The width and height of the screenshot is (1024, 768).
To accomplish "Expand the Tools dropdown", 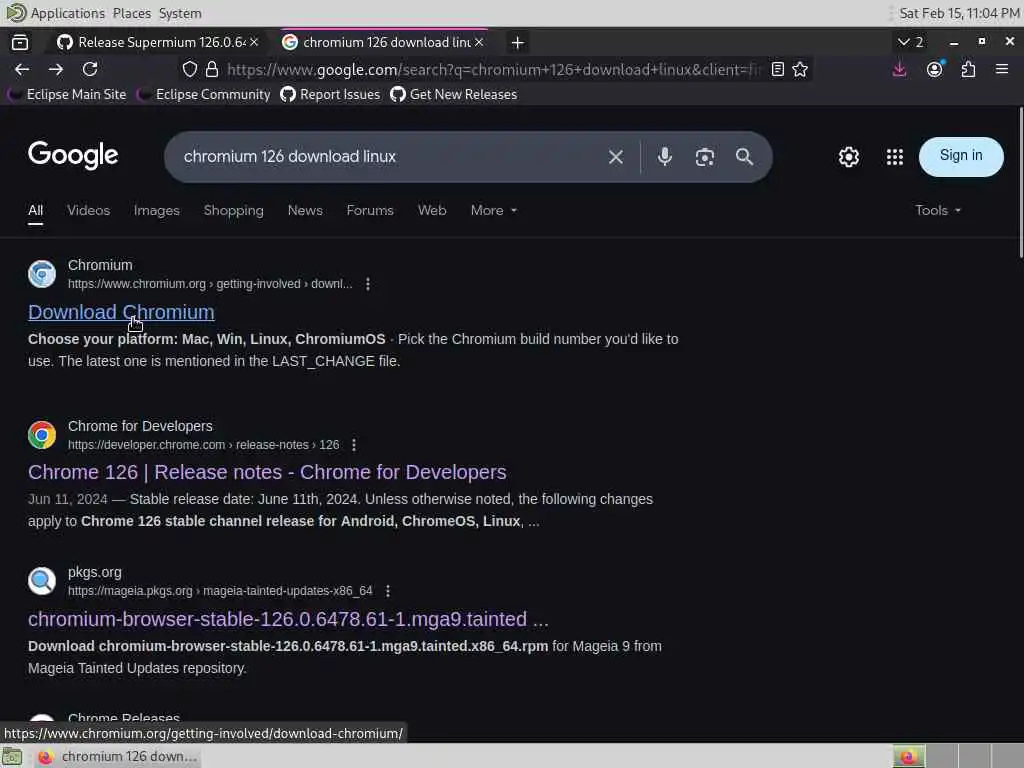I will pyautogui.click(x=938, y=210).
